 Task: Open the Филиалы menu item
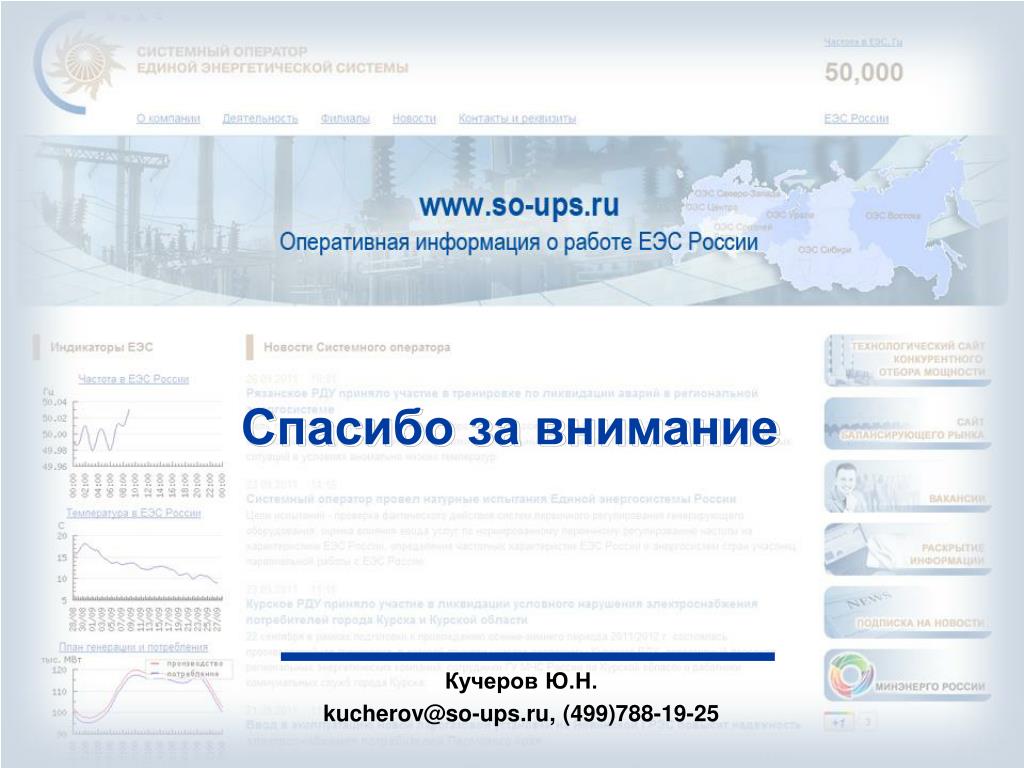click(345, 119)
